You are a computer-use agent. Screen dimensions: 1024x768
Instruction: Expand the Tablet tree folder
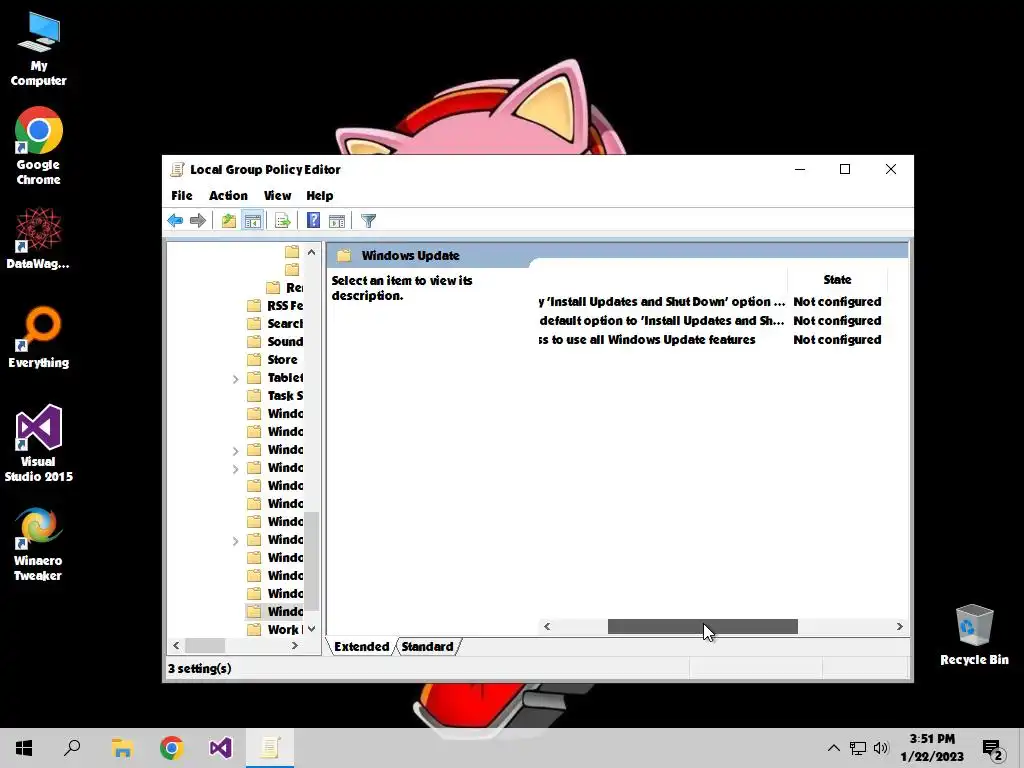pyautogui.click(x=236, y=378)
